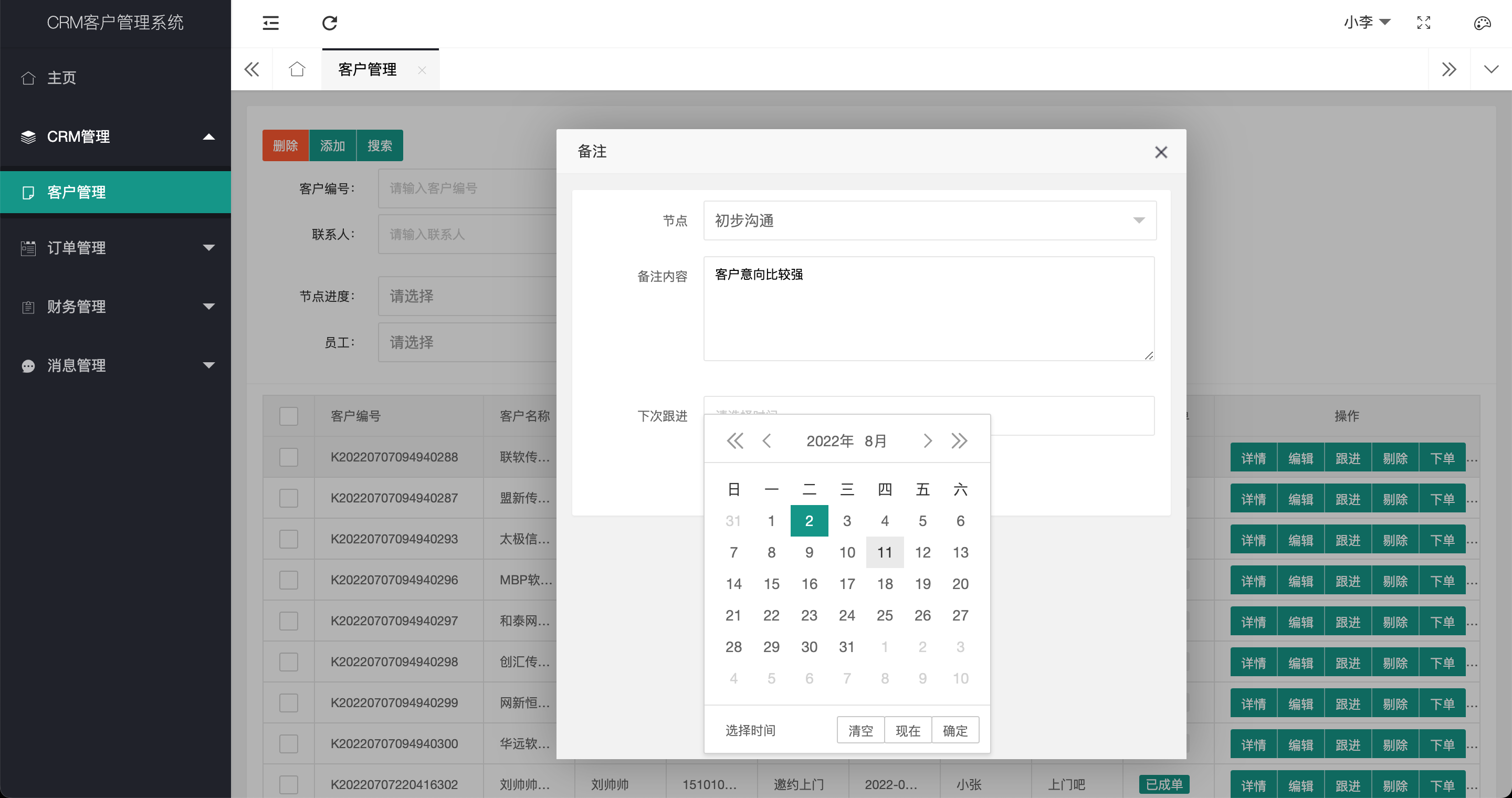Click 跟进 for row K20220707094940293
Viewport: 1512px width, 798px height.
pos(1348,540)
